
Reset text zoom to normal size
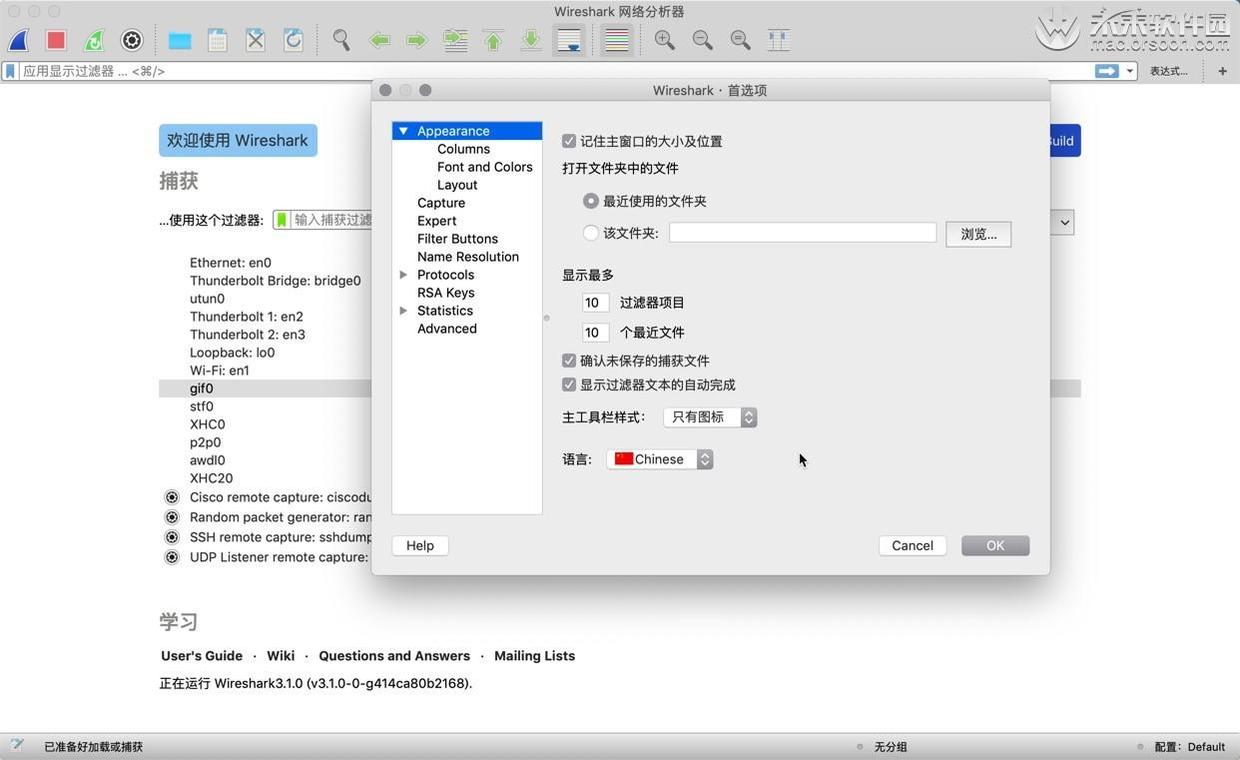[741, 40]
